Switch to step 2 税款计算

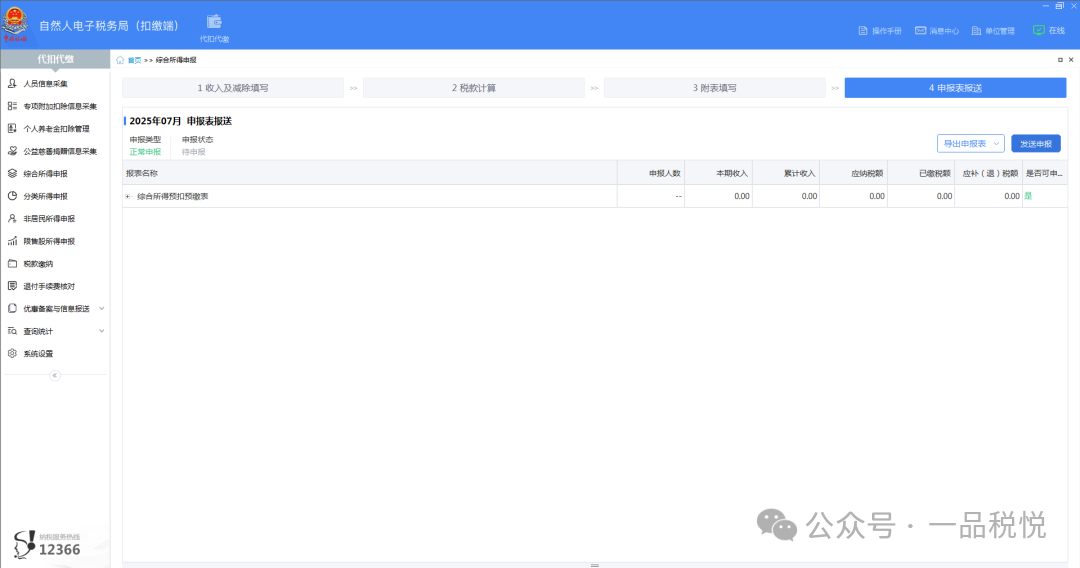(473, 88)
